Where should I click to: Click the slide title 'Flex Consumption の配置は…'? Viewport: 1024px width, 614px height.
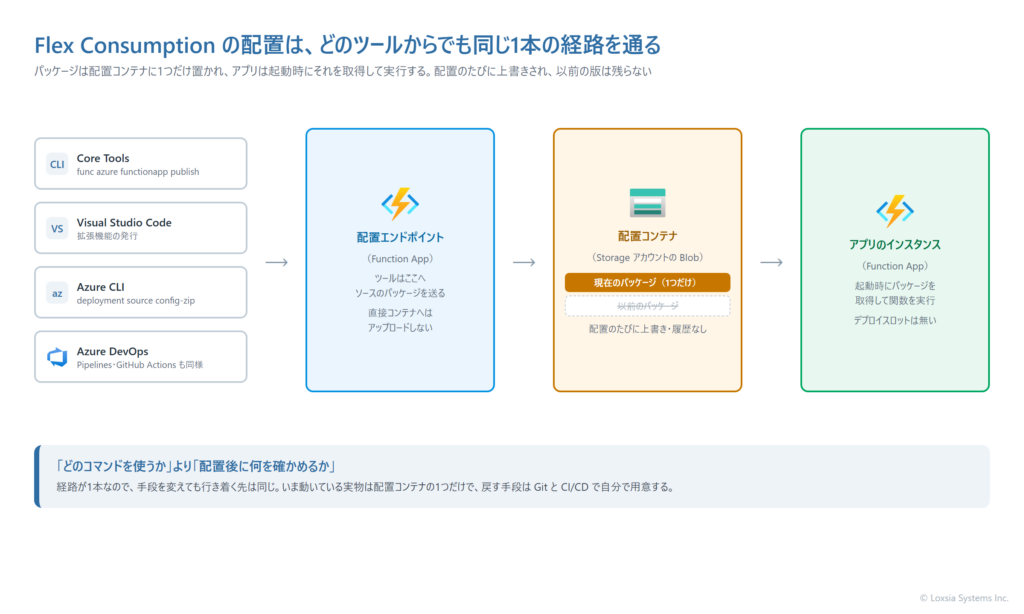(x=347, y=45)
